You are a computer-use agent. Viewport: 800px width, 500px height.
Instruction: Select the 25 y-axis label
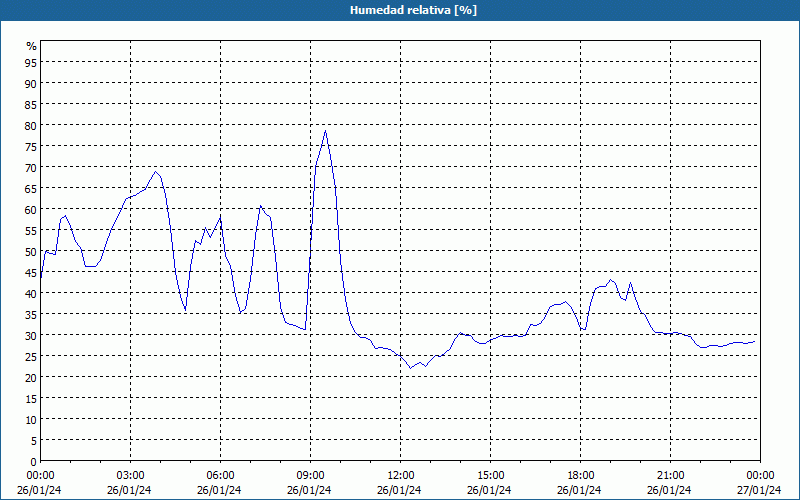point(31,356)
